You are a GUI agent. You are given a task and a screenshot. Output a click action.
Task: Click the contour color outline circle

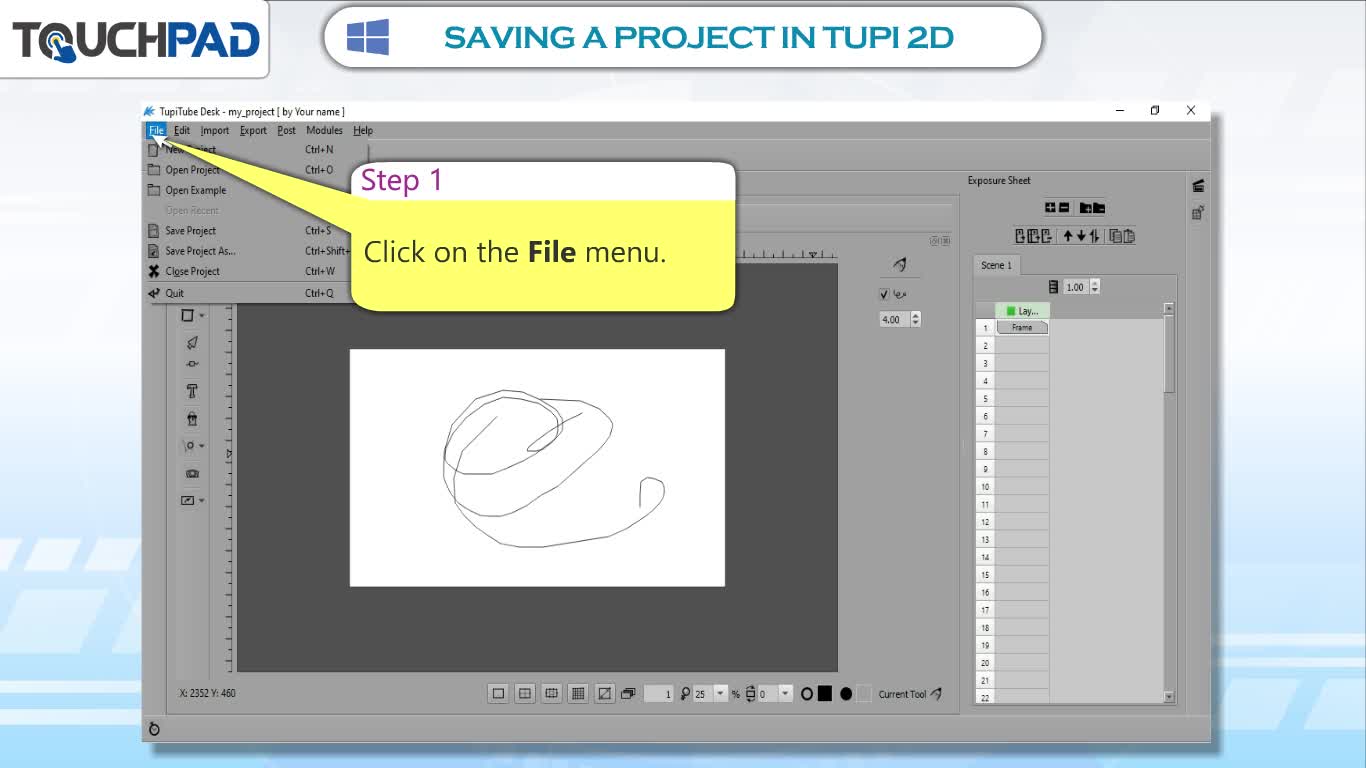(x=807, y=694)
